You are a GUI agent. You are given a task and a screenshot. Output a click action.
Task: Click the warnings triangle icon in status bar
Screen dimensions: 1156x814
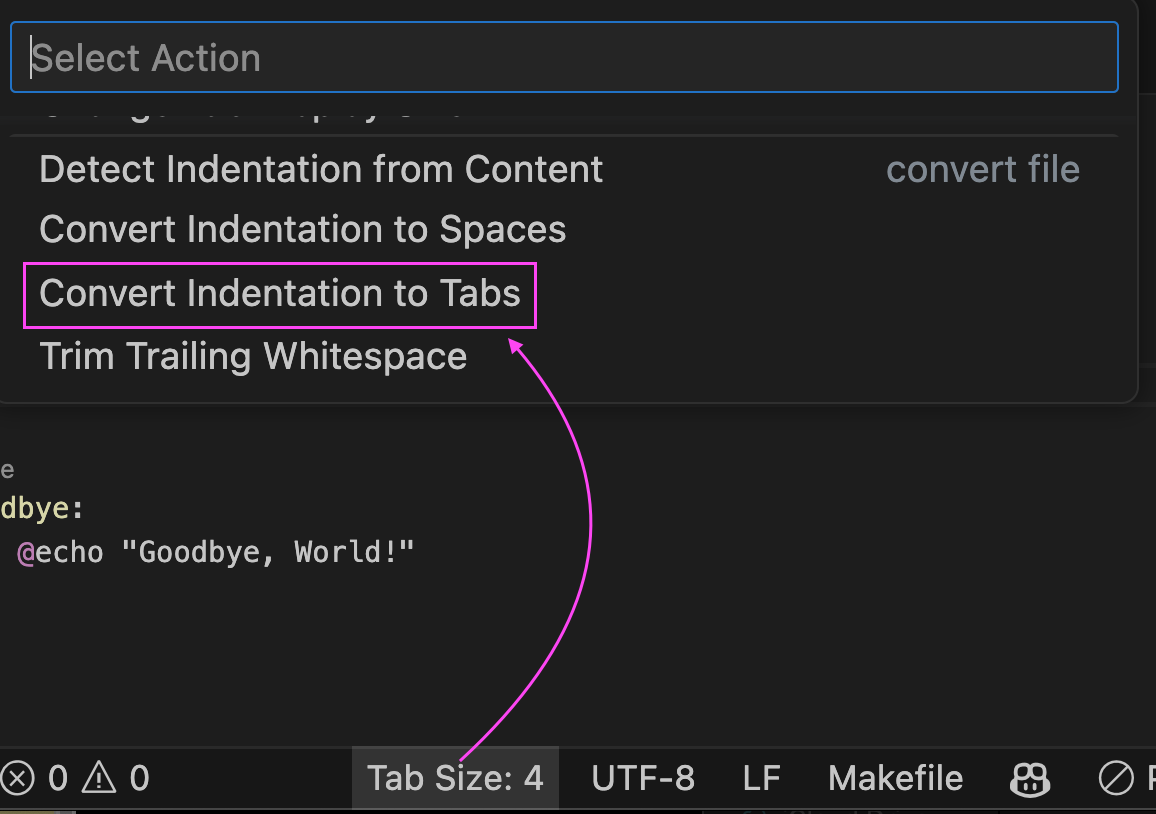[x=99, y=778]
